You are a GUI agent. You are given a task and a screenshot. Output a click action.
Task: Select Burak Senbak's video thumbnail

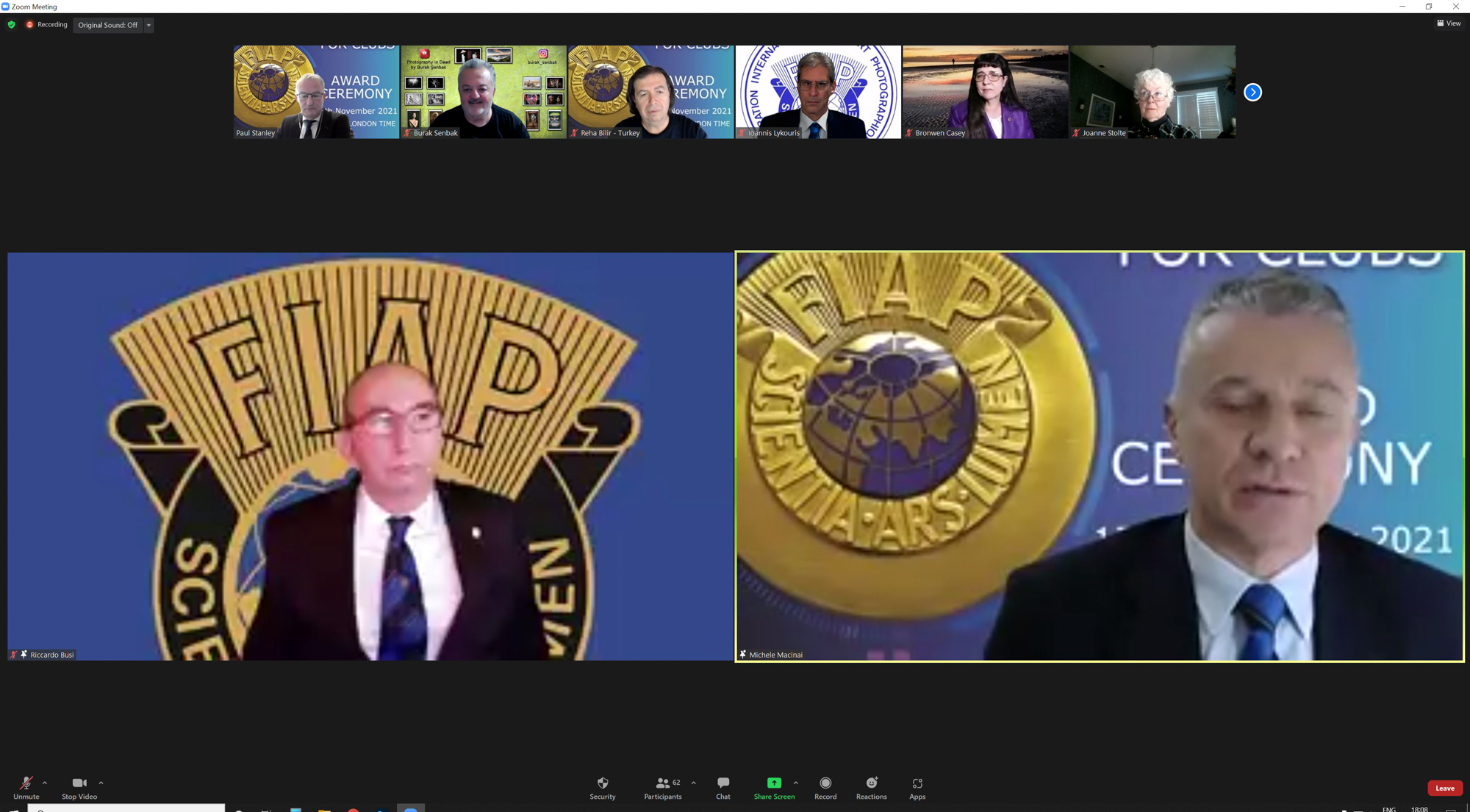point(484,92)
